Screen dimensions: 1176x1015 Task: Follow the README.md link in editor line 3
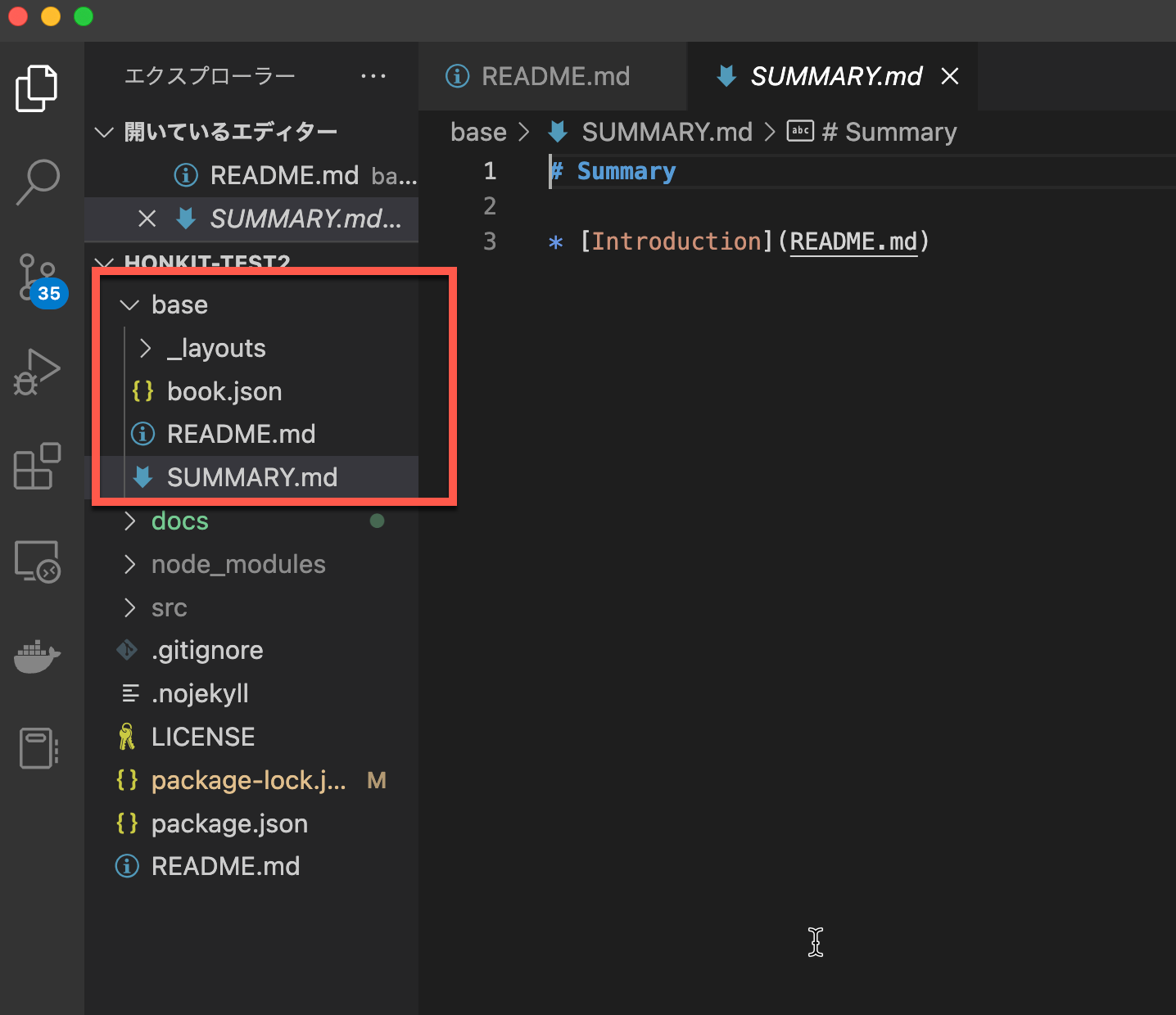point(853,241)
